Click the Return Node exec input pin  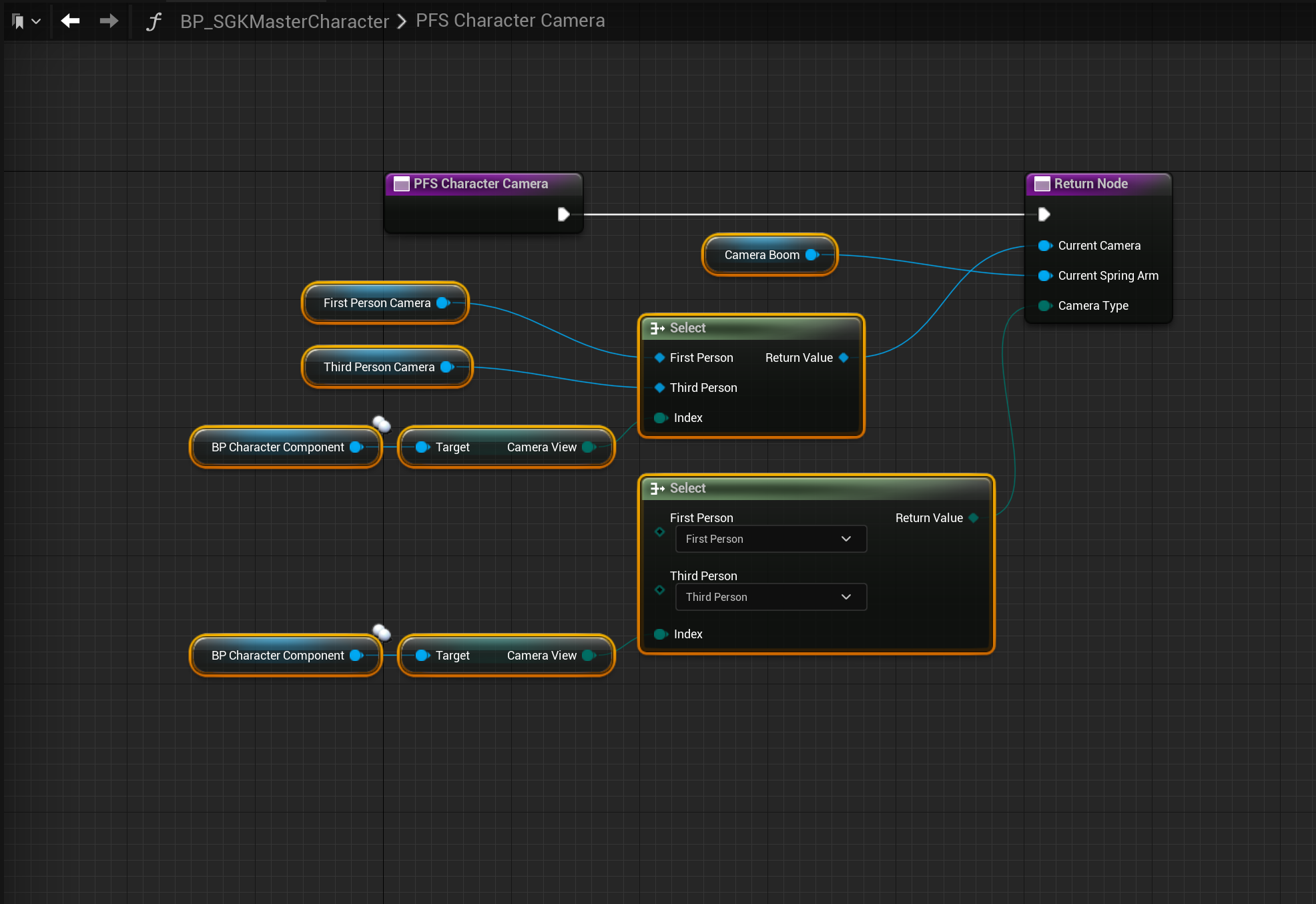(x=1044, y=214)
